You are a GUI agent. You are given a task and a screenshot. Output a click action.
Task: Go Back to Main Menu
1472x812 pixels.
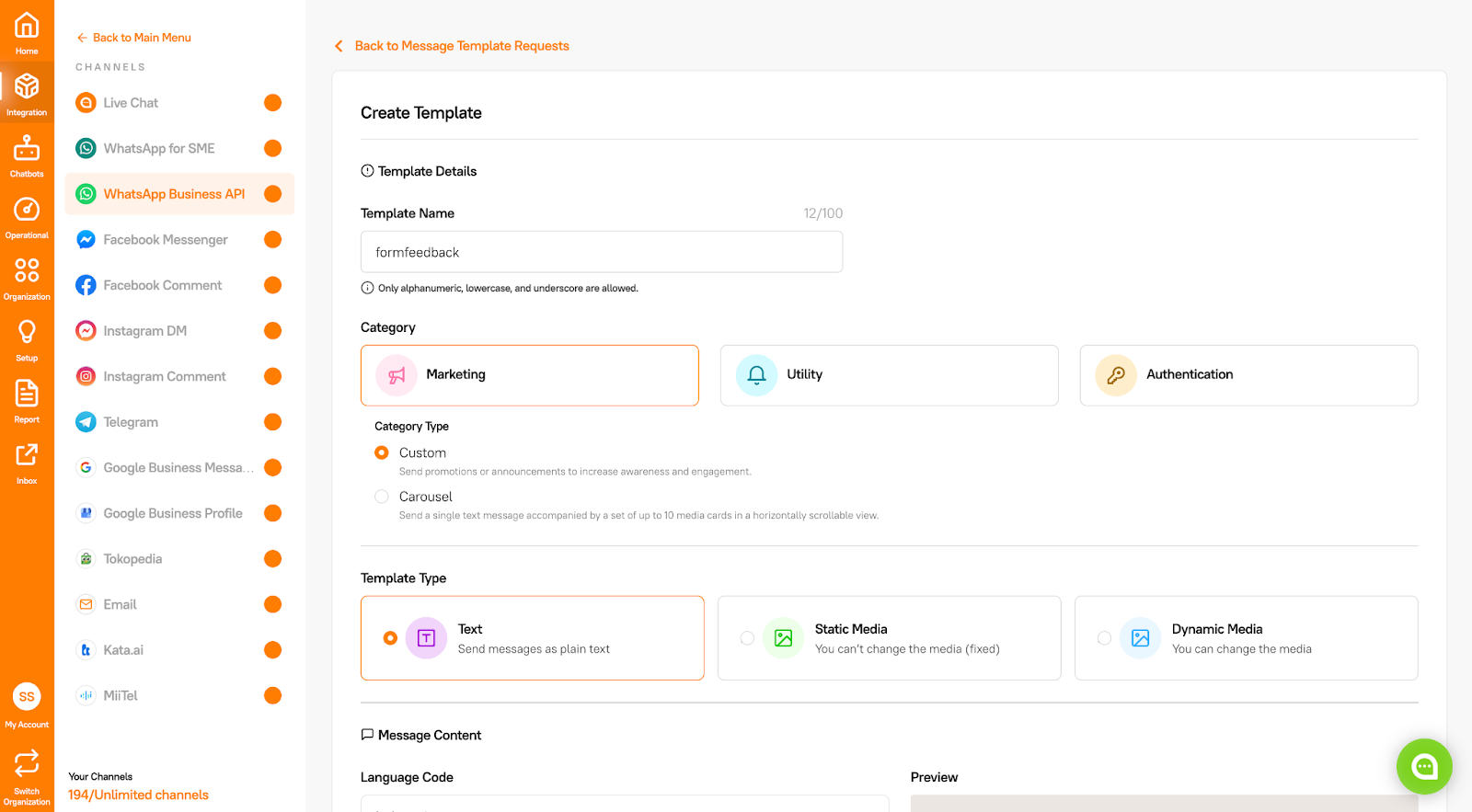pos(134,38)
